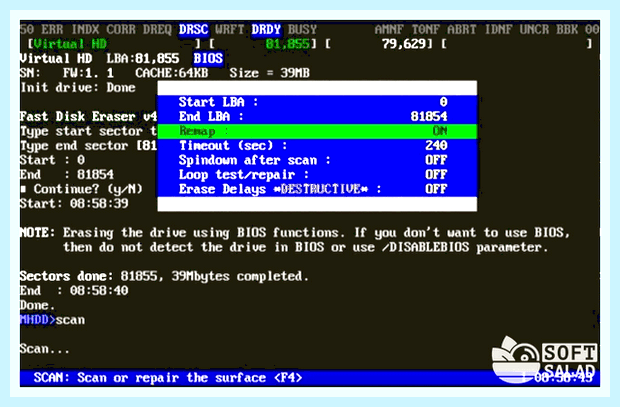Select the Start LBA row in scan dialog
This screenshot has width=620, height=407.
click(317, 102)
